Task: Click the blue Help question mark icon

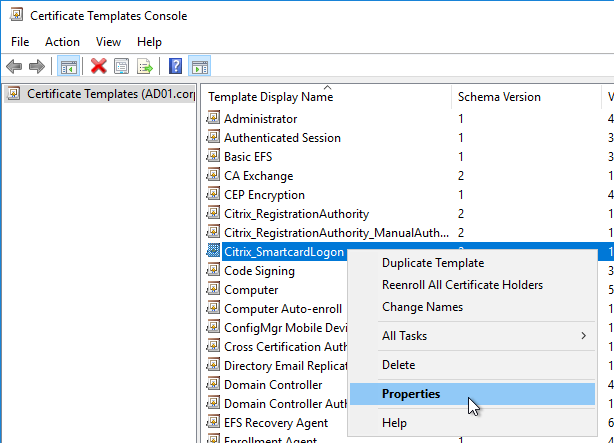Action: [175, 66]
